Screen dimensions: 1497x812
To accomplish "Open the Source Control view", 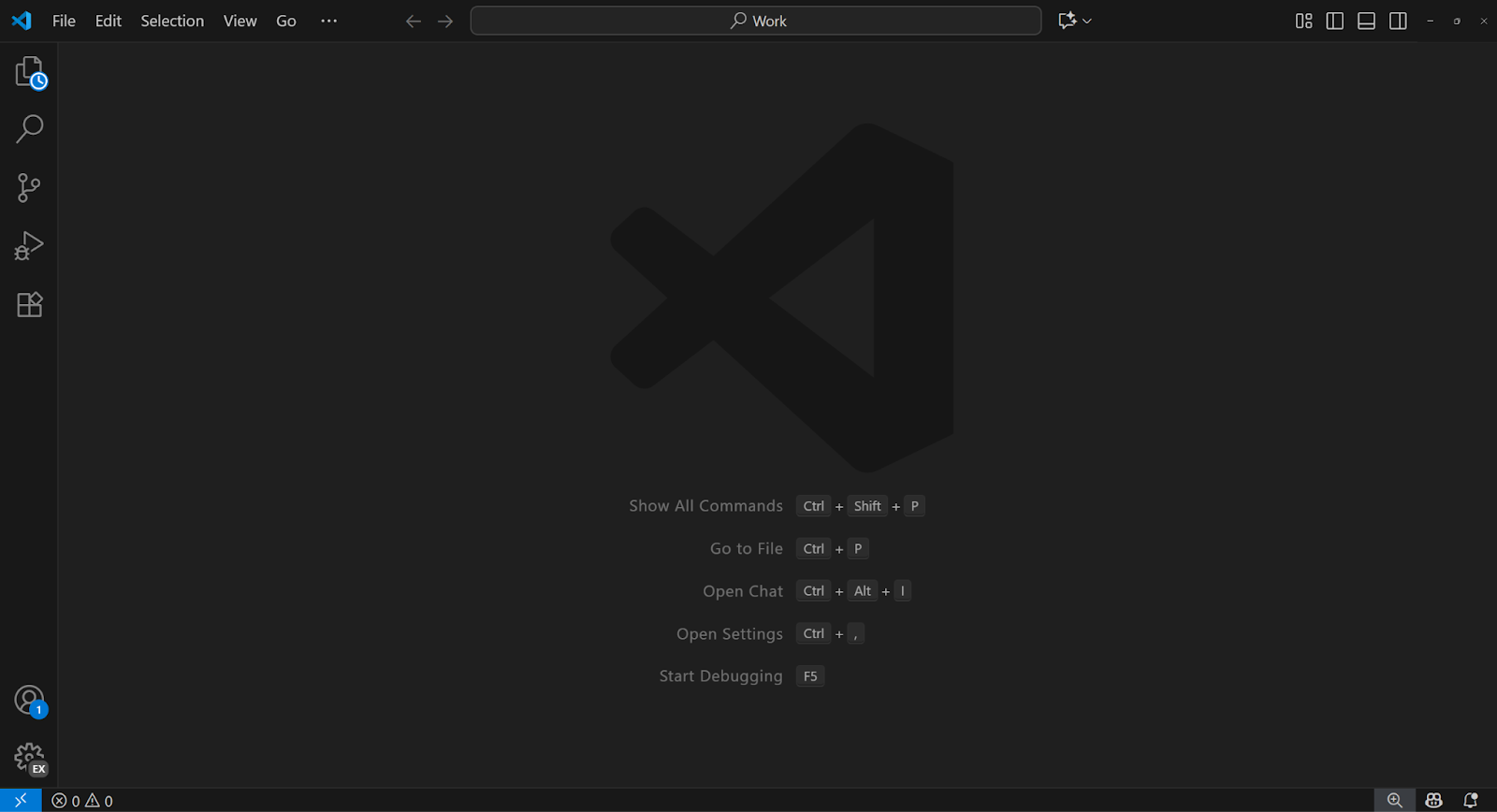I will (x=29, y=188).
